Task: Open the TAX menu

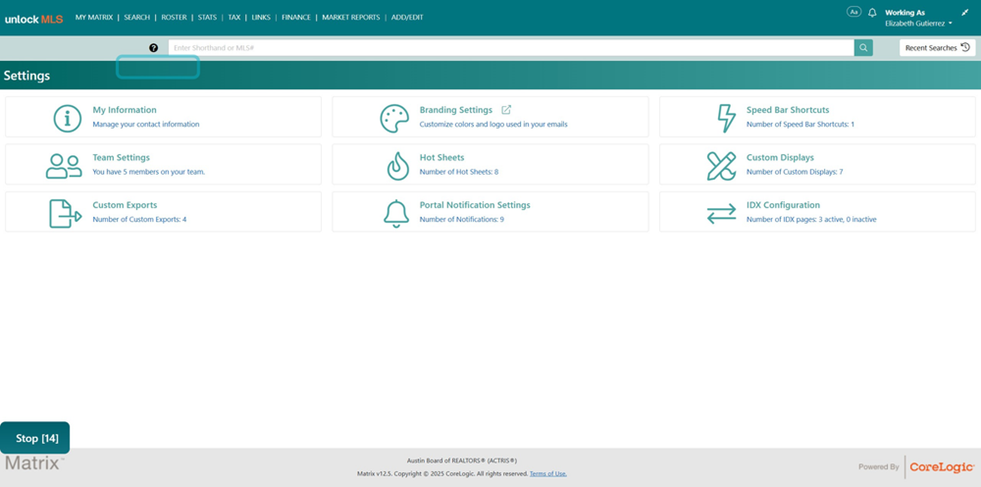Action: 234,18
